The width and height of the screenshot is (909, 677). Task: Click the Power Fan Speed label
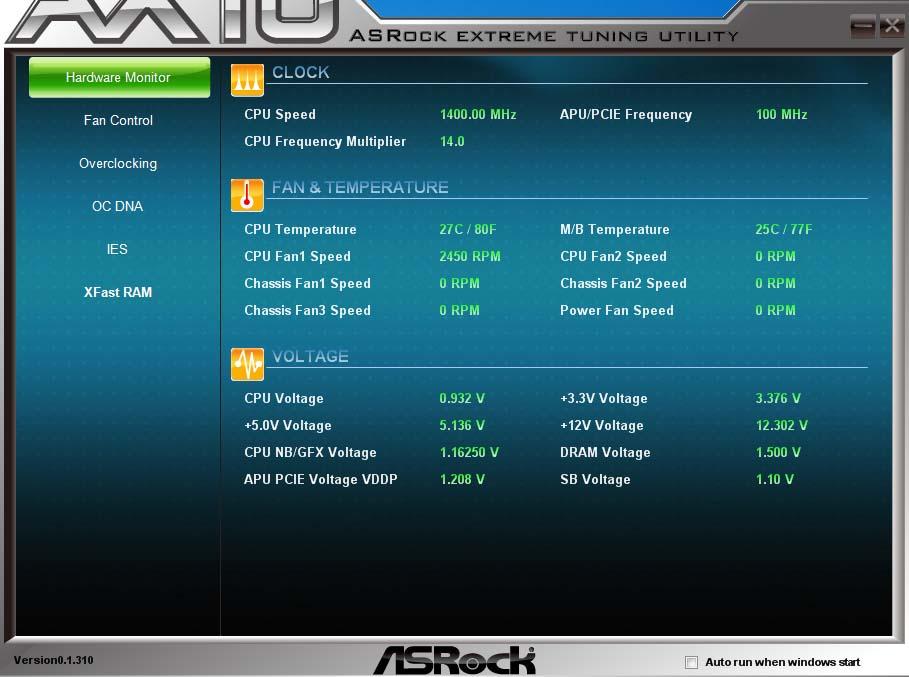click(617, 311)
